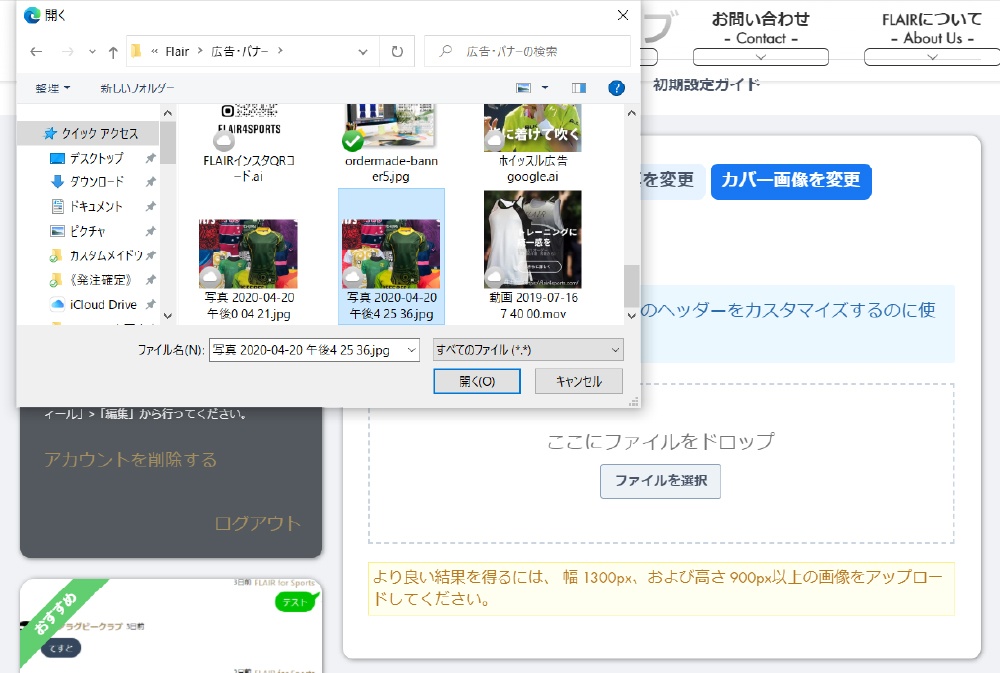This screenshot has height=673, width=1000.
Task: Close the 開く dialog
Action: point(623,15)
